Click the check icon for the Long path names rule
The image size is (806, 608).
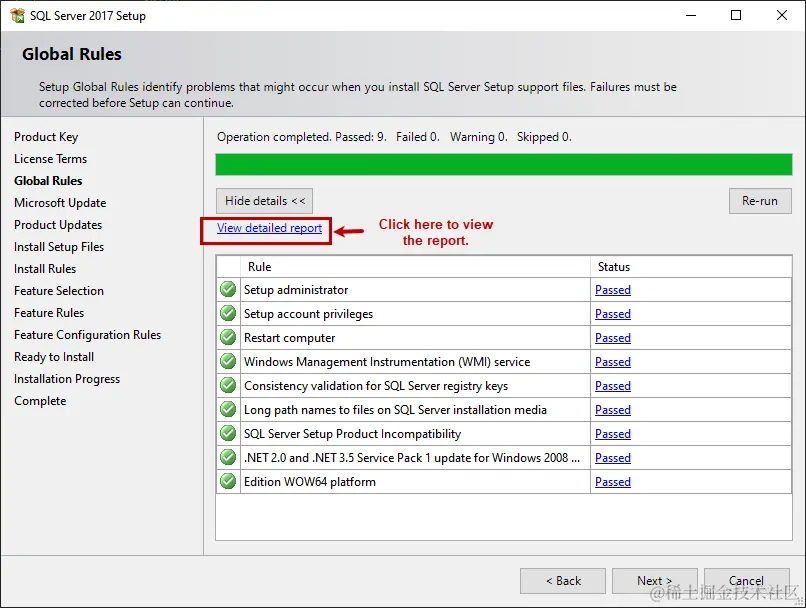click(228, 410)
